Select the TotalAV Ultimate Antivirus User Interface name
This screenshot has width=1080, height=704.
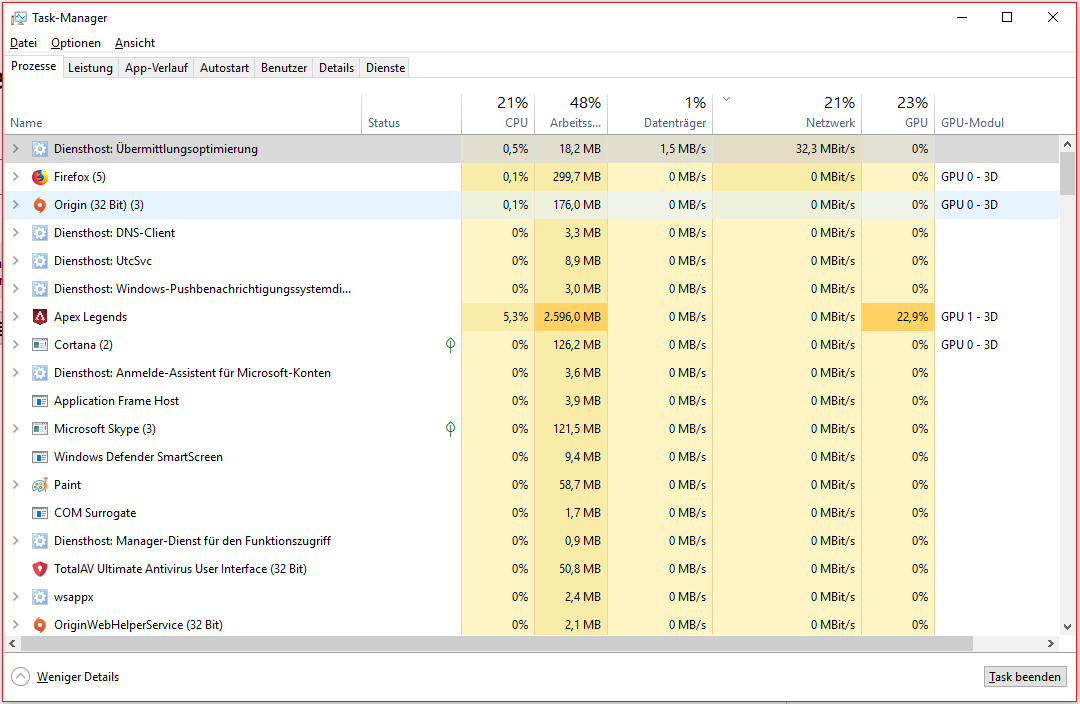coord(180,569)
